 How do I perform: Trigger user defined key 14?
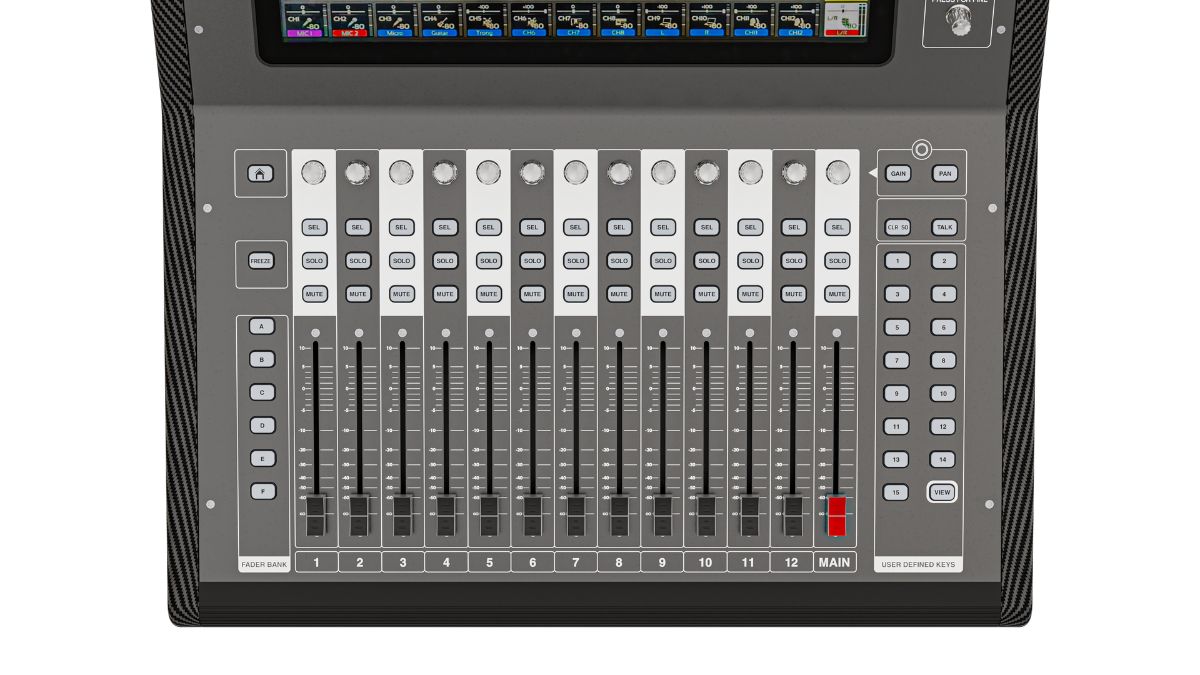tap(943, 460)
